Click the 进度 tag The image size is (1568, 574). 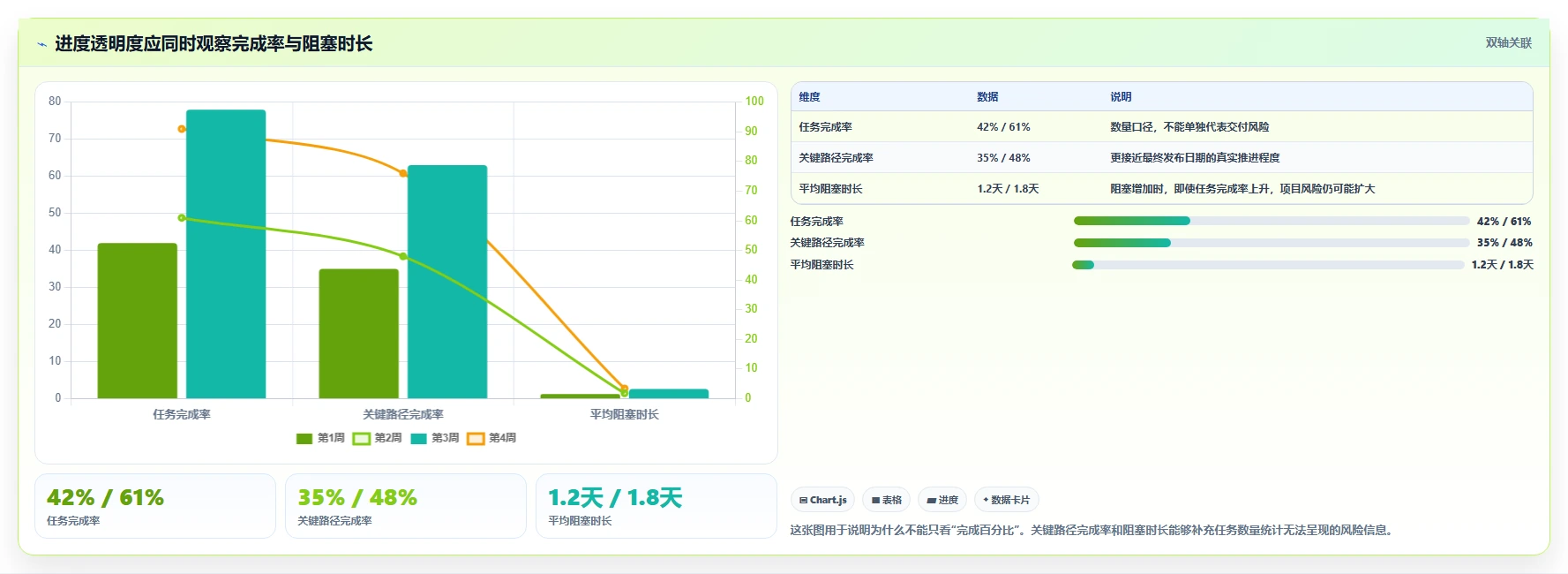tap(942, 500)
